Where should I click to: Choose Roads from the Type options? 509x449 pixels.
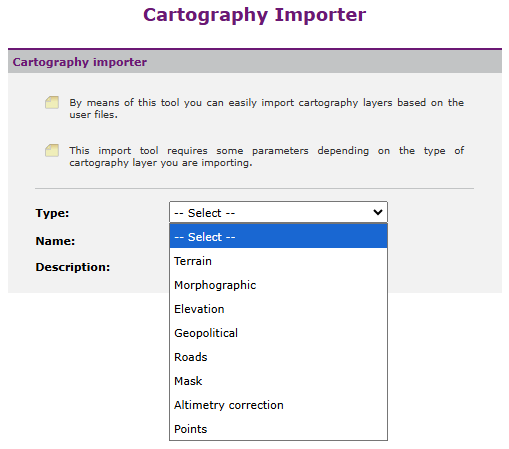(x=278, y=357)
